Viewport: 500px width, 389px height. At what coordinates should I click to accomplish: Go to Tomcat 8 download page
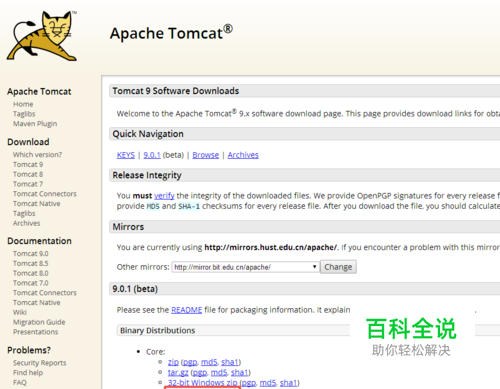click(x=28, y=174)
